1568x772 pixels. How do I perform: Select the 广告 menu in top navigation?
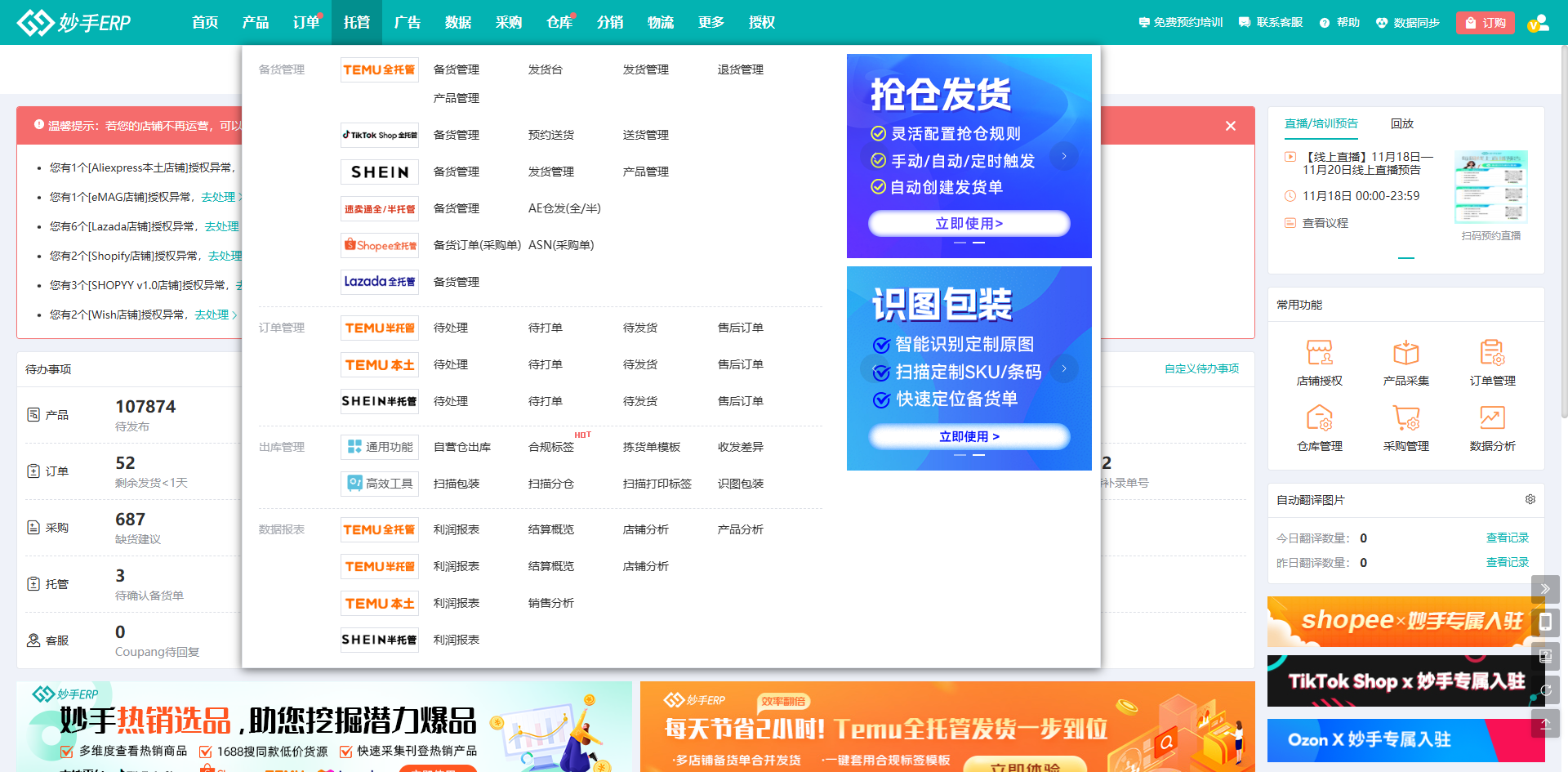pos(407,22)
